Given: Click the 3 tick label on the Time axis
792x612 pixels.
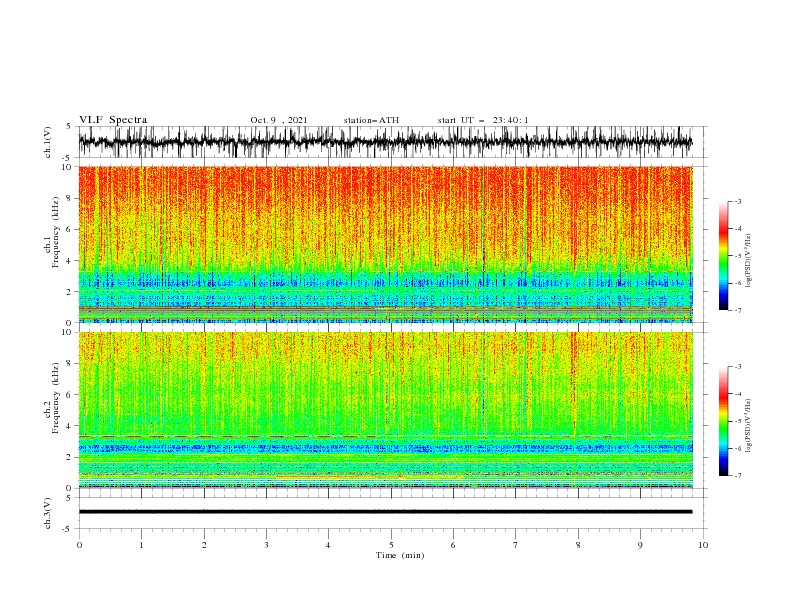Looking at the screenshot, I should (x=266, y=545).
